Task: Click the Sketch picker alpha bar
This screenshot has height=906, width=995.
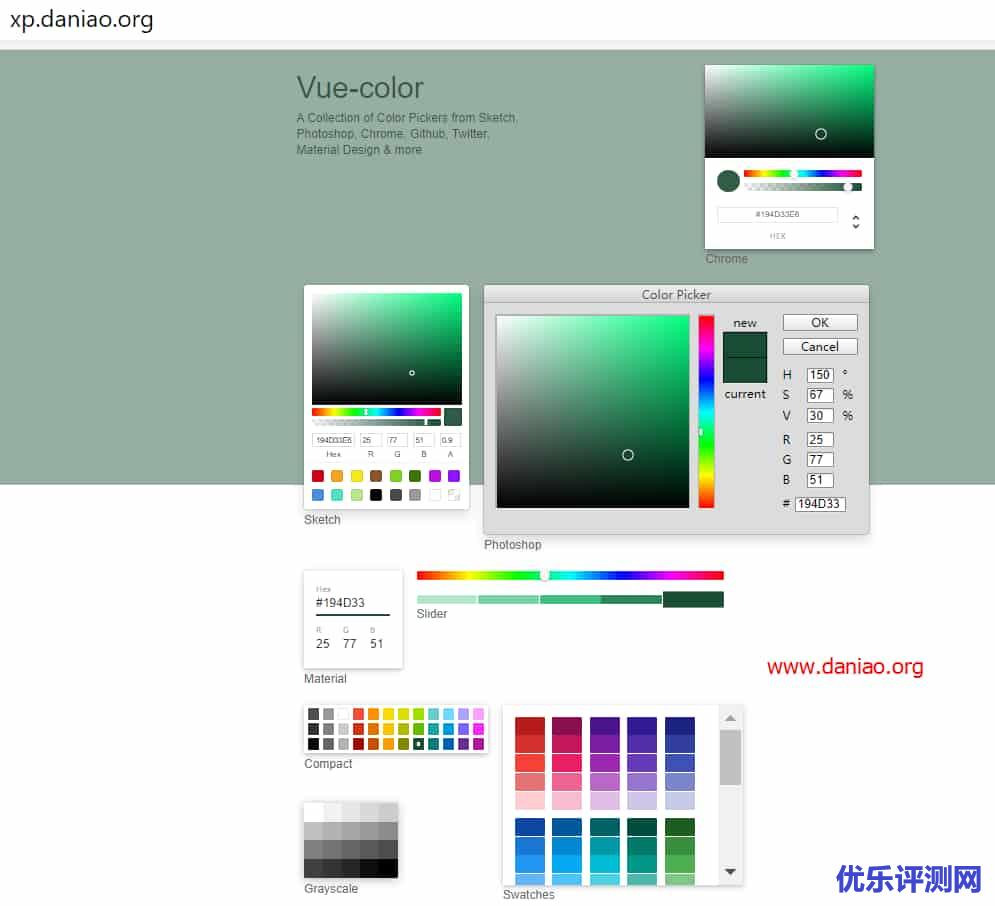Action: [376, 422]
